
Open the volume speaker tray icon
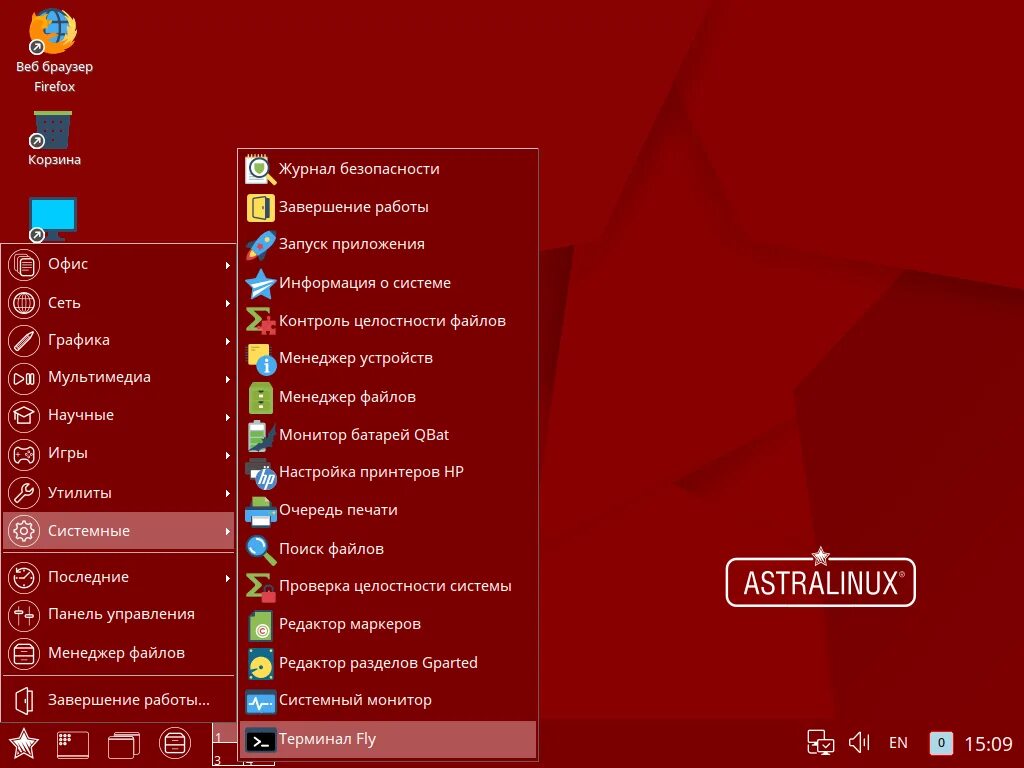click(859, 743)
